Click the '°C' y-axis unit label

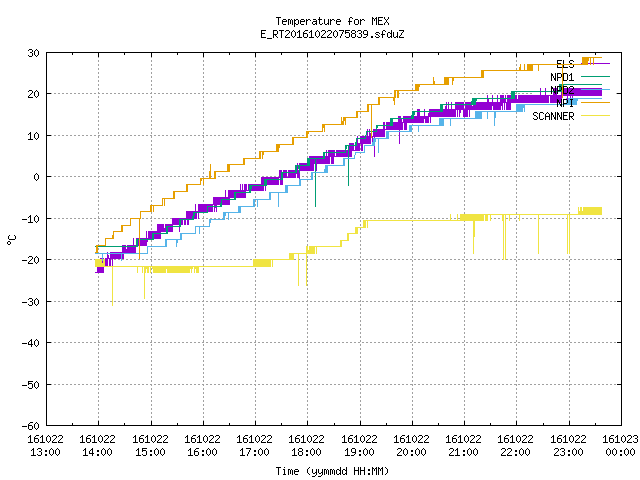[x=11, y=240]
